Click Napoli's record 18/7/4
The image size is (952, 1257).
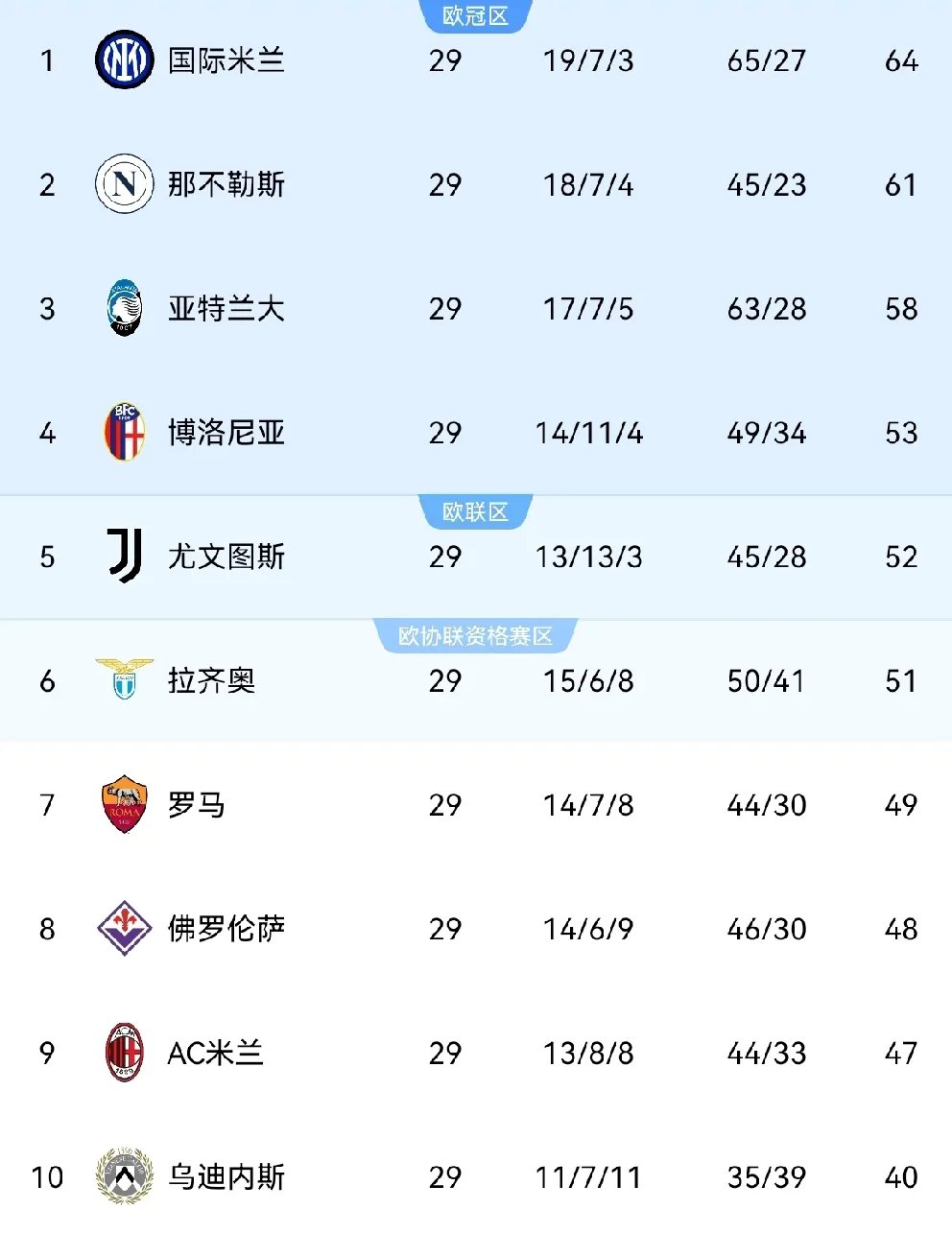(588, 184)
